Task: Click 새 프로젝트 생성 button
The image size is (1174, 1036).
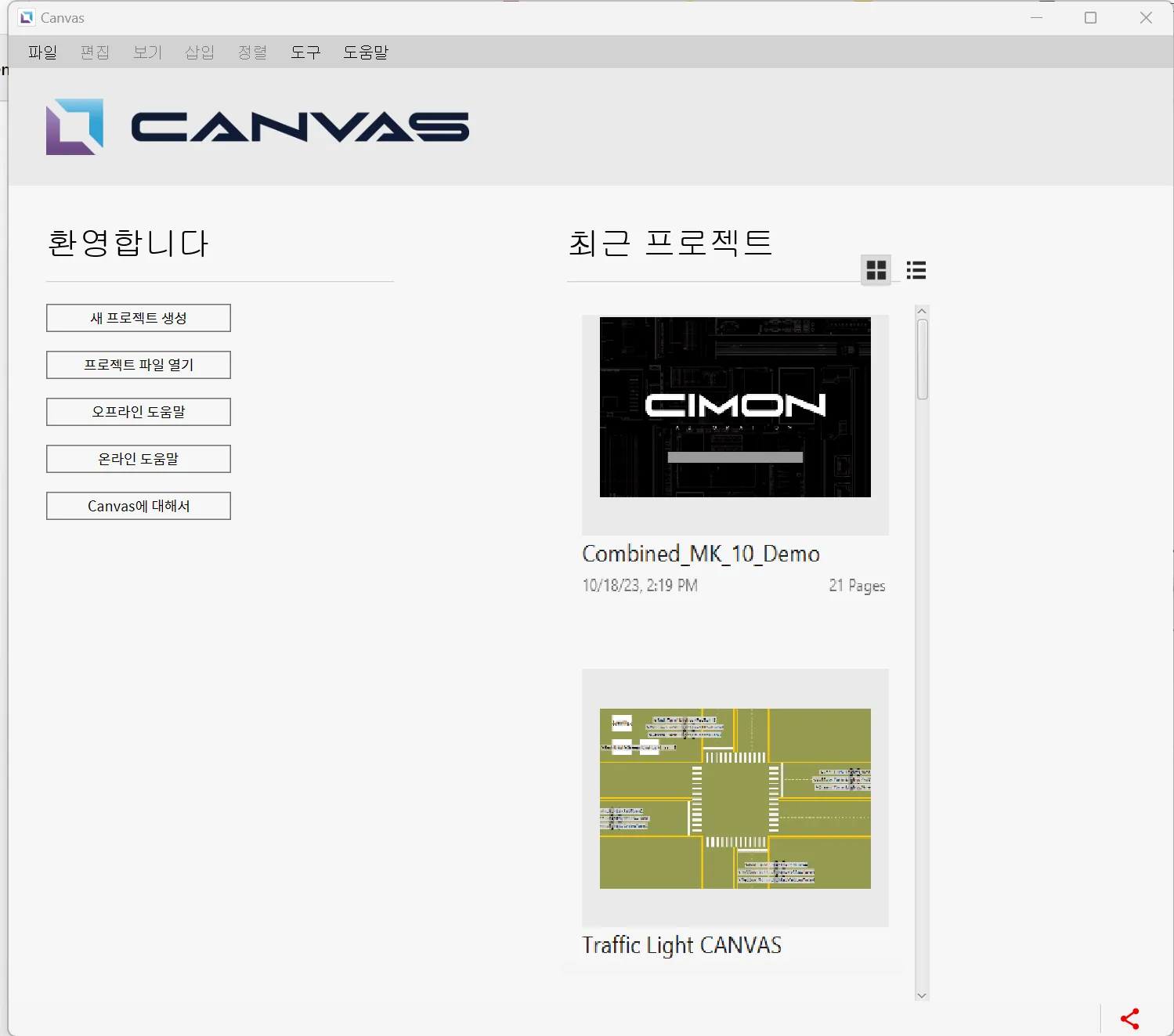Action: (139, 318)
